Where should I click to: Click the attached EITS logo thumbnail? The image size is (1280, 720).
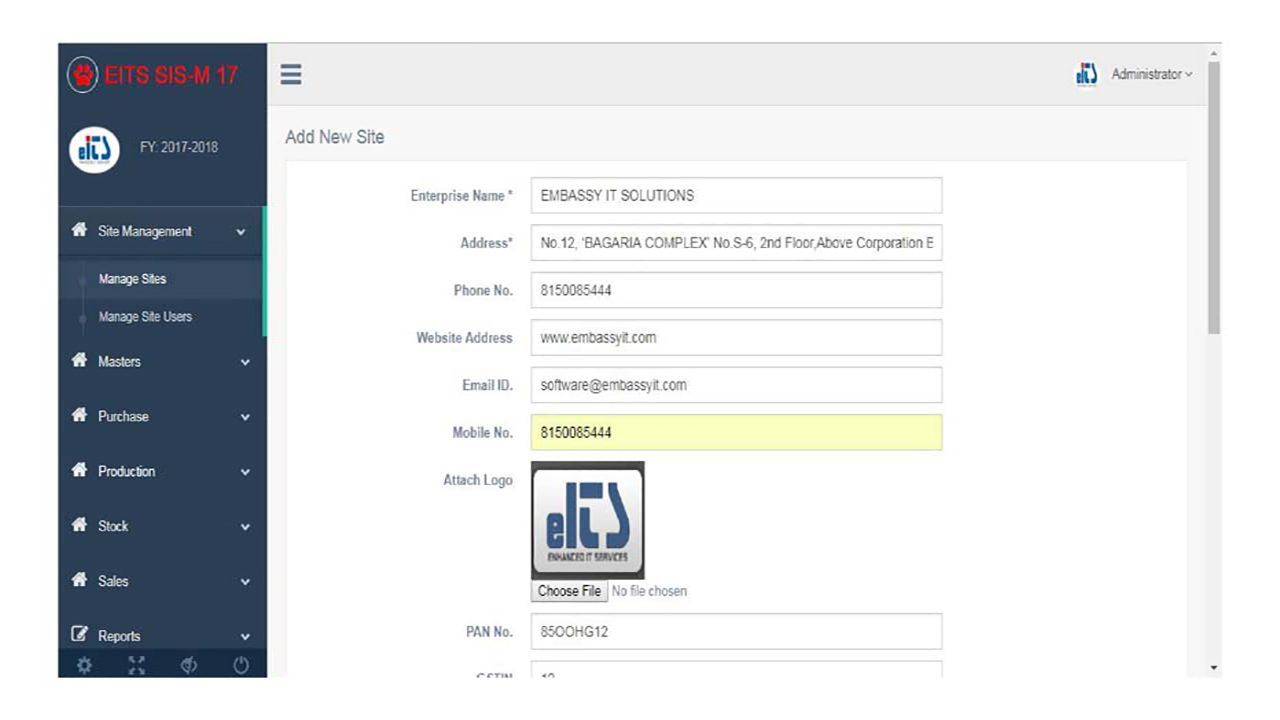tap(588, 520)
